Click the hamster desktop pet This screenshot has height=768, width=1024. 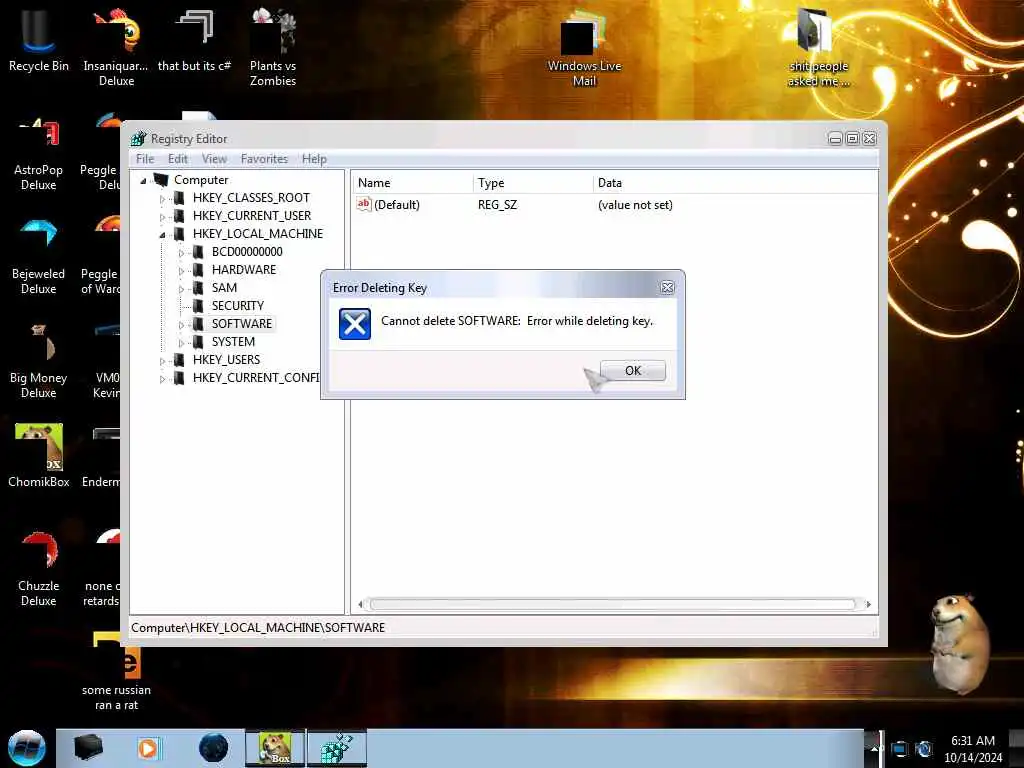coord(959,643)
